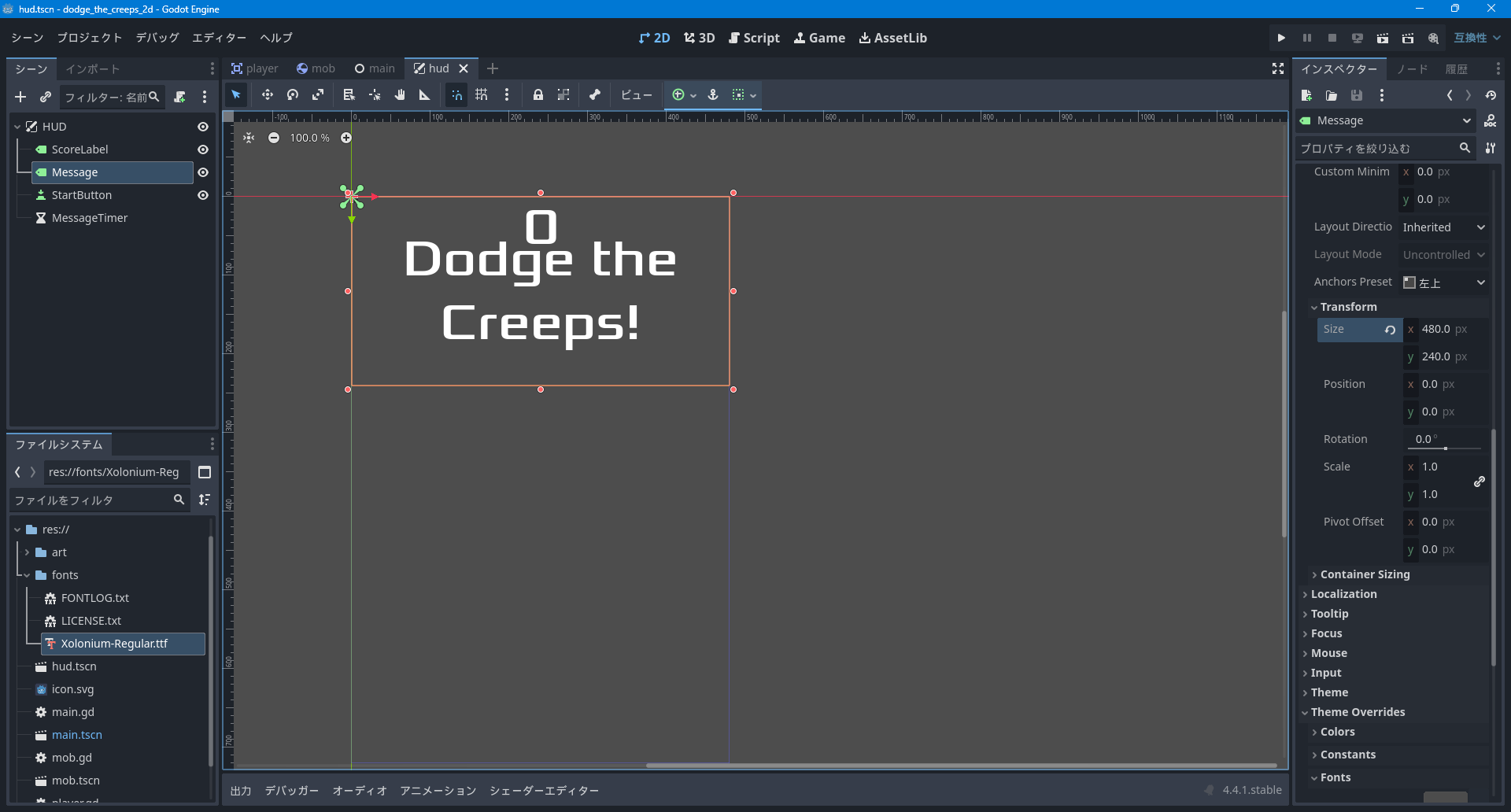The width and height of the screenshot is (1511, 812).
Task: Add a new child node
Action: click(x=20, y=97)
